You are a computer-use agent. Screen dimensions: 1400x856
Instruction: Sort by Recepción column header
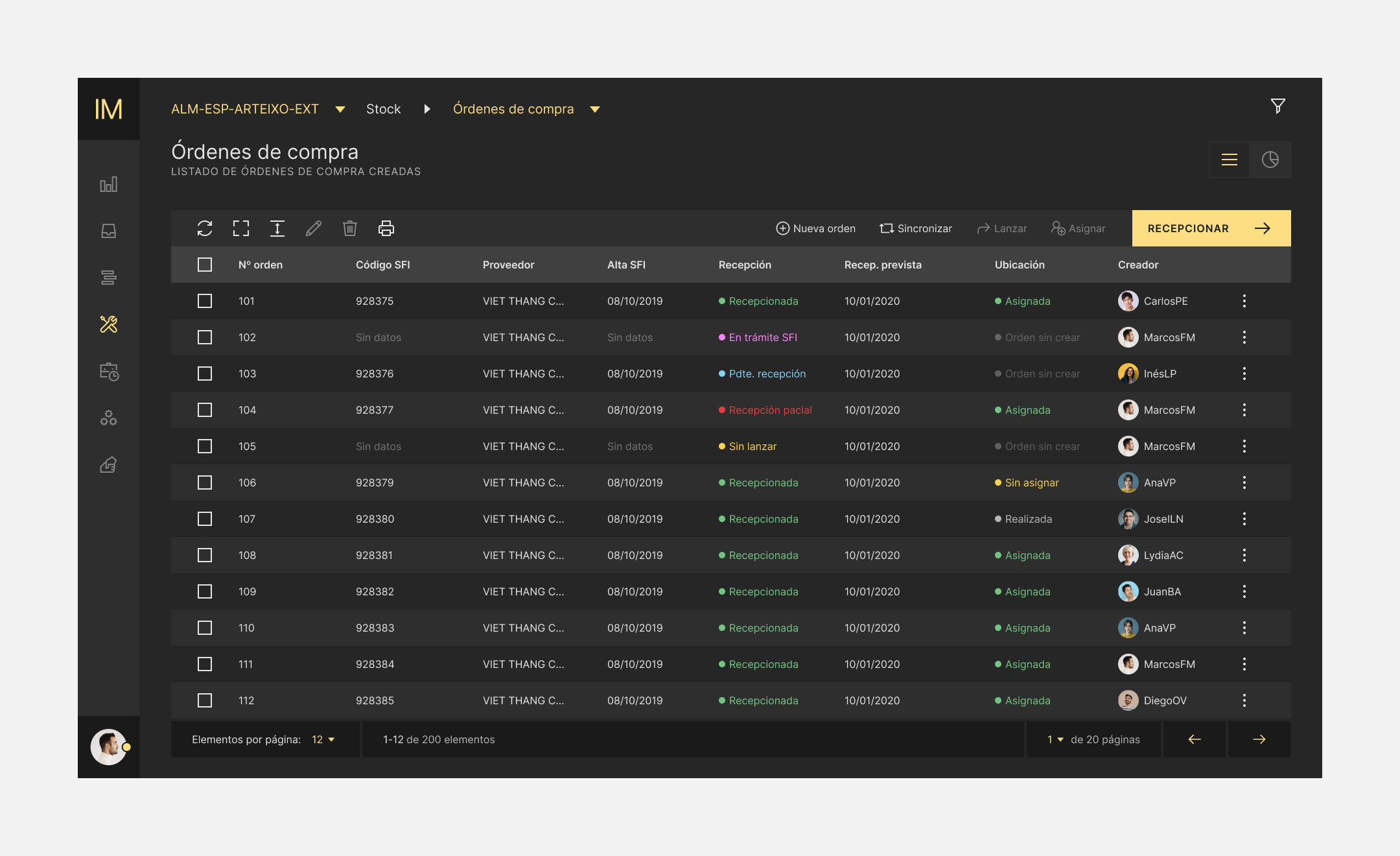click(745, 265)
